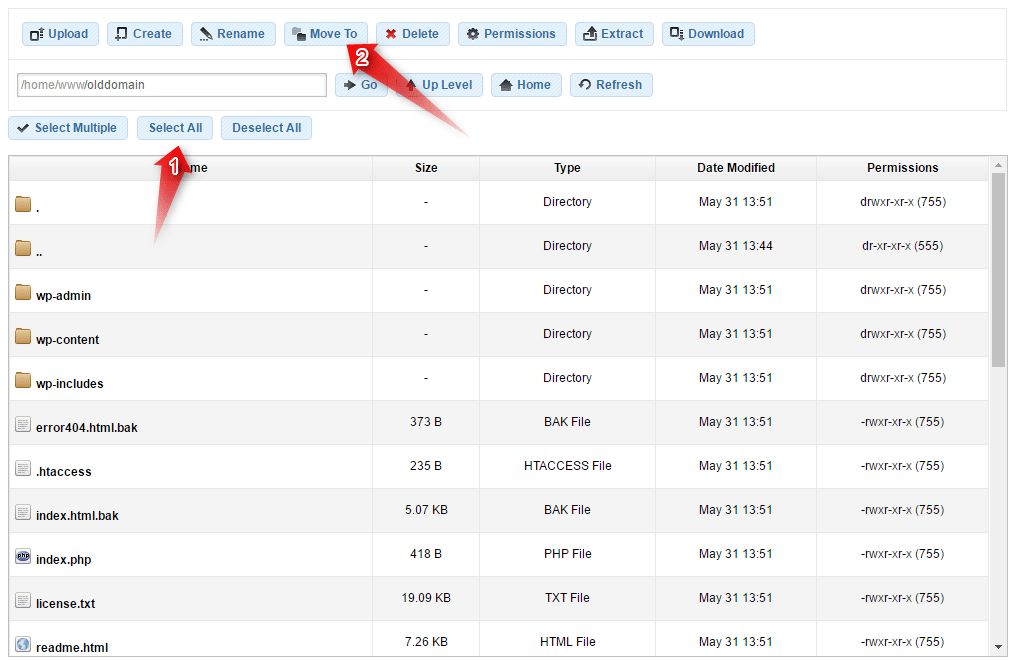Click the Download button
Screen dimensions: 1012x661
point(707,34)
